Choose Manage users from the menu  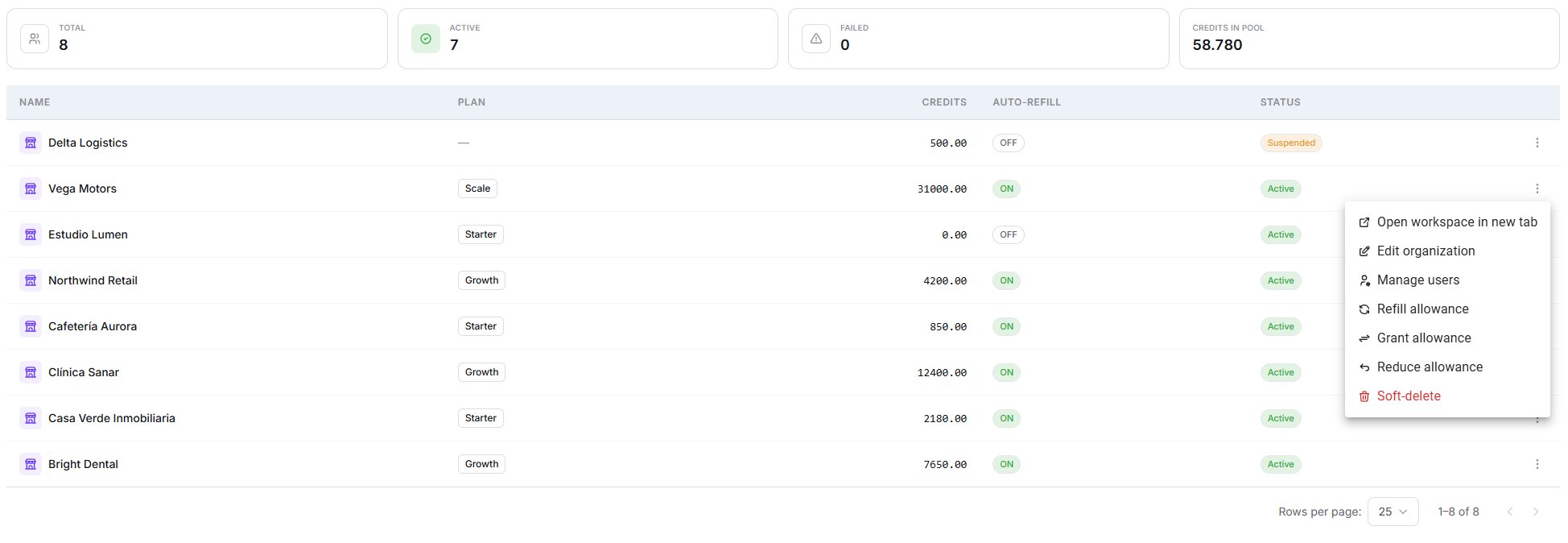coord(1447,280)
